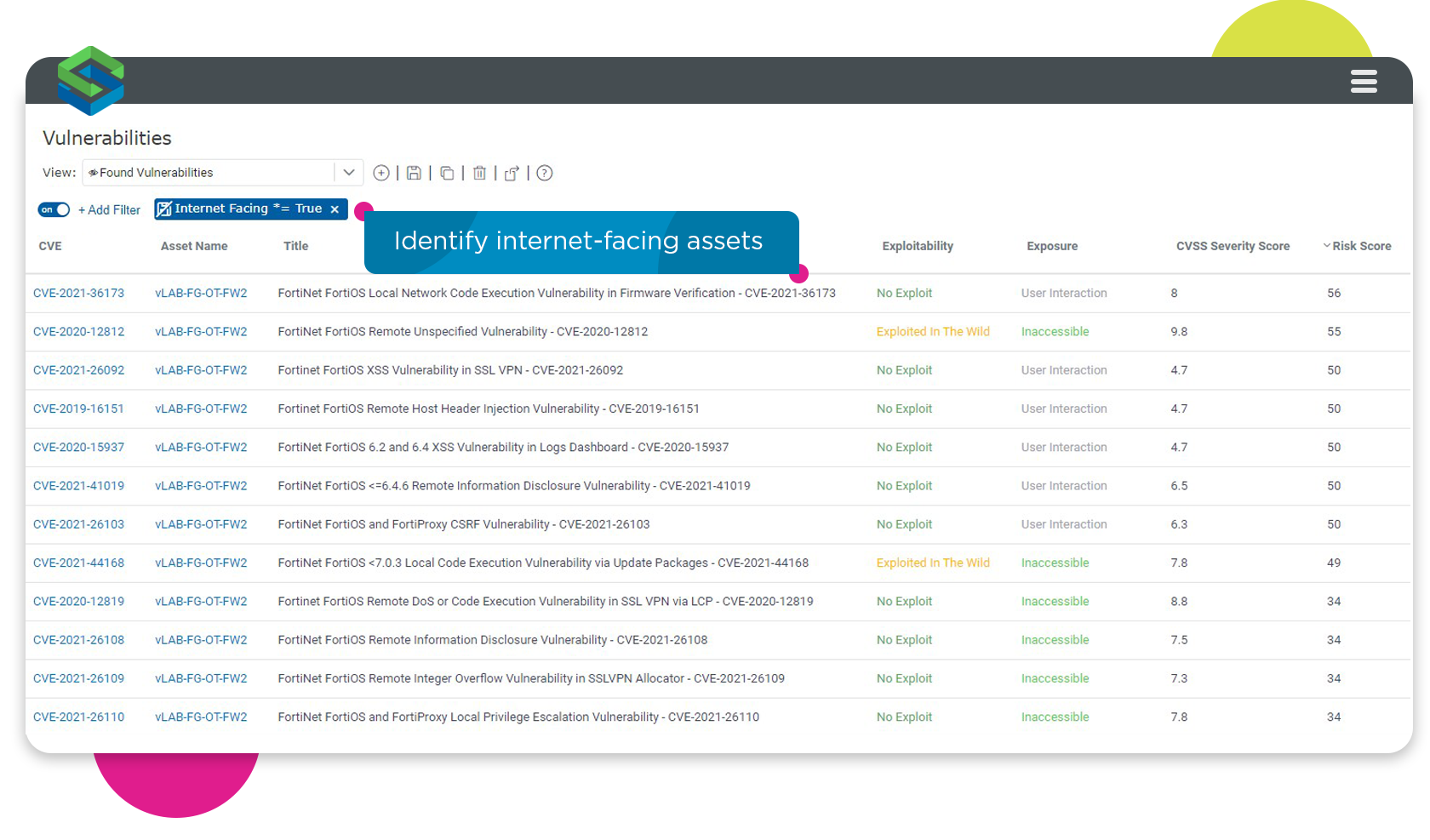Open asset vLAB-FG-OT-FW2 in CVE-2021-26110 row
The height and width of the screenshot is (840, 1430).
[x=201, y=717]
